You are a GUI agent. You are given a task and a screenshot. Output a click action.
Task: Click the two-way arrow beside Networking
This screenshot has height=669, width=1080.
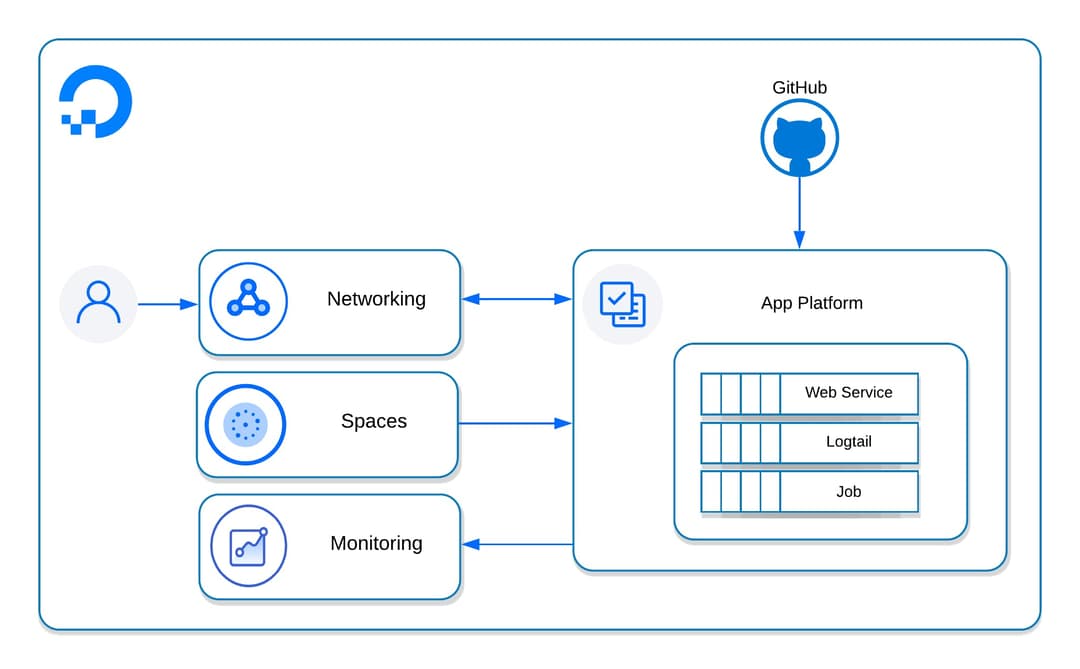point(516,299)
